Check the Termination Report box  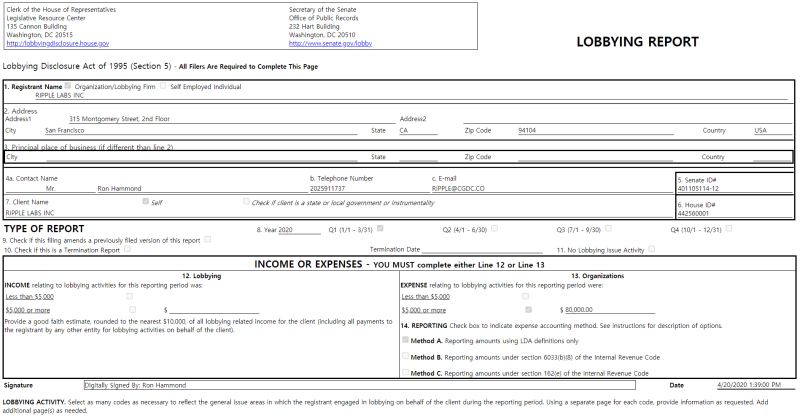pyautogui.click(x=127, y=249)
